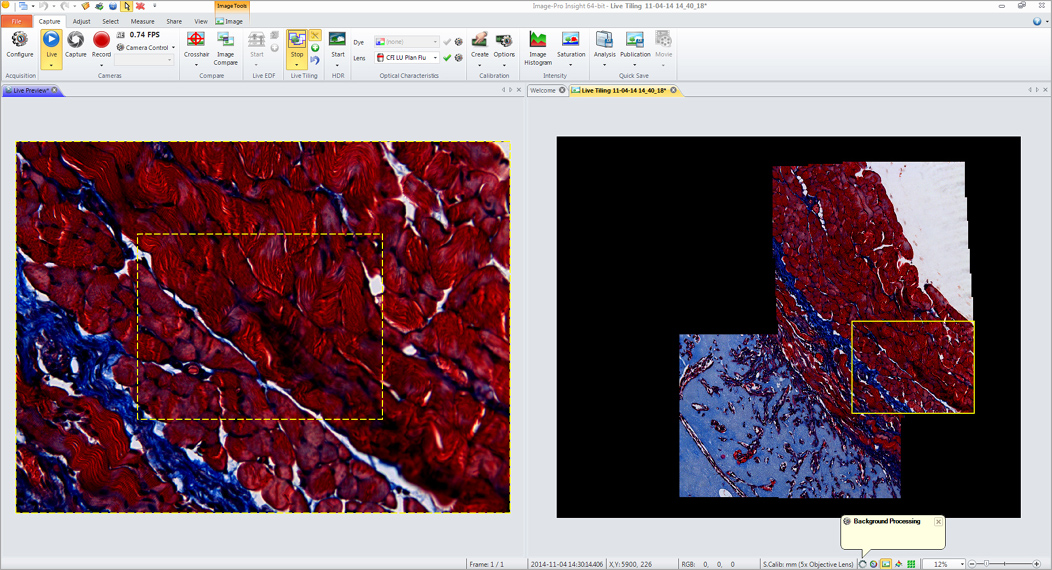The height and width of the screenshot is (570, 1052).
Task: Apply lens with the green check mark
Action: [x=447, y=58]
